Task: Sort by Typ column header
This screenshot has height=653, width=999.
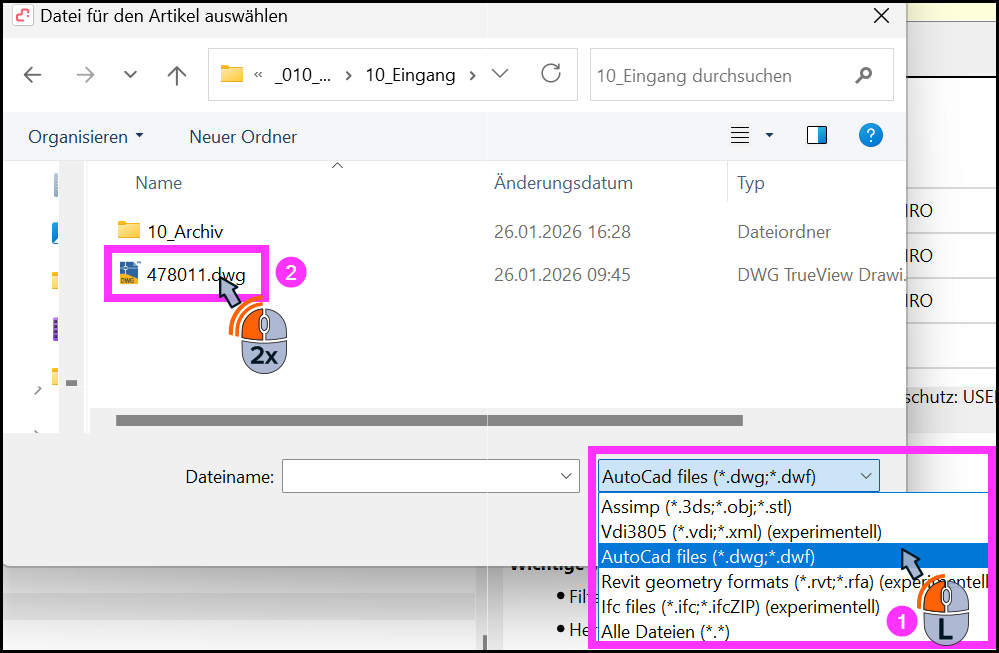Action: 751,183
